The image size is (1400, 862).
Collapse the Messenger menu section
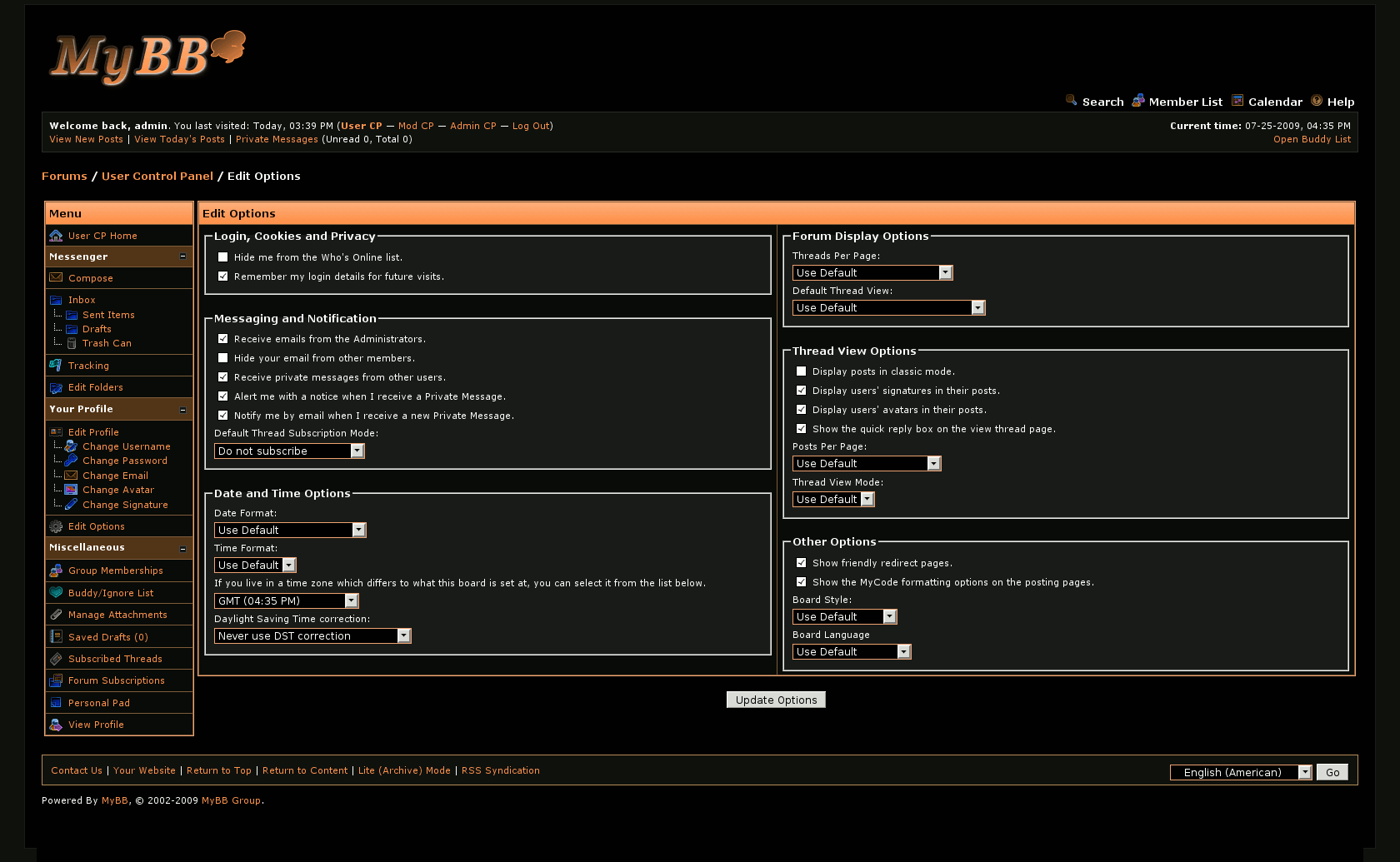coord(183,257)
